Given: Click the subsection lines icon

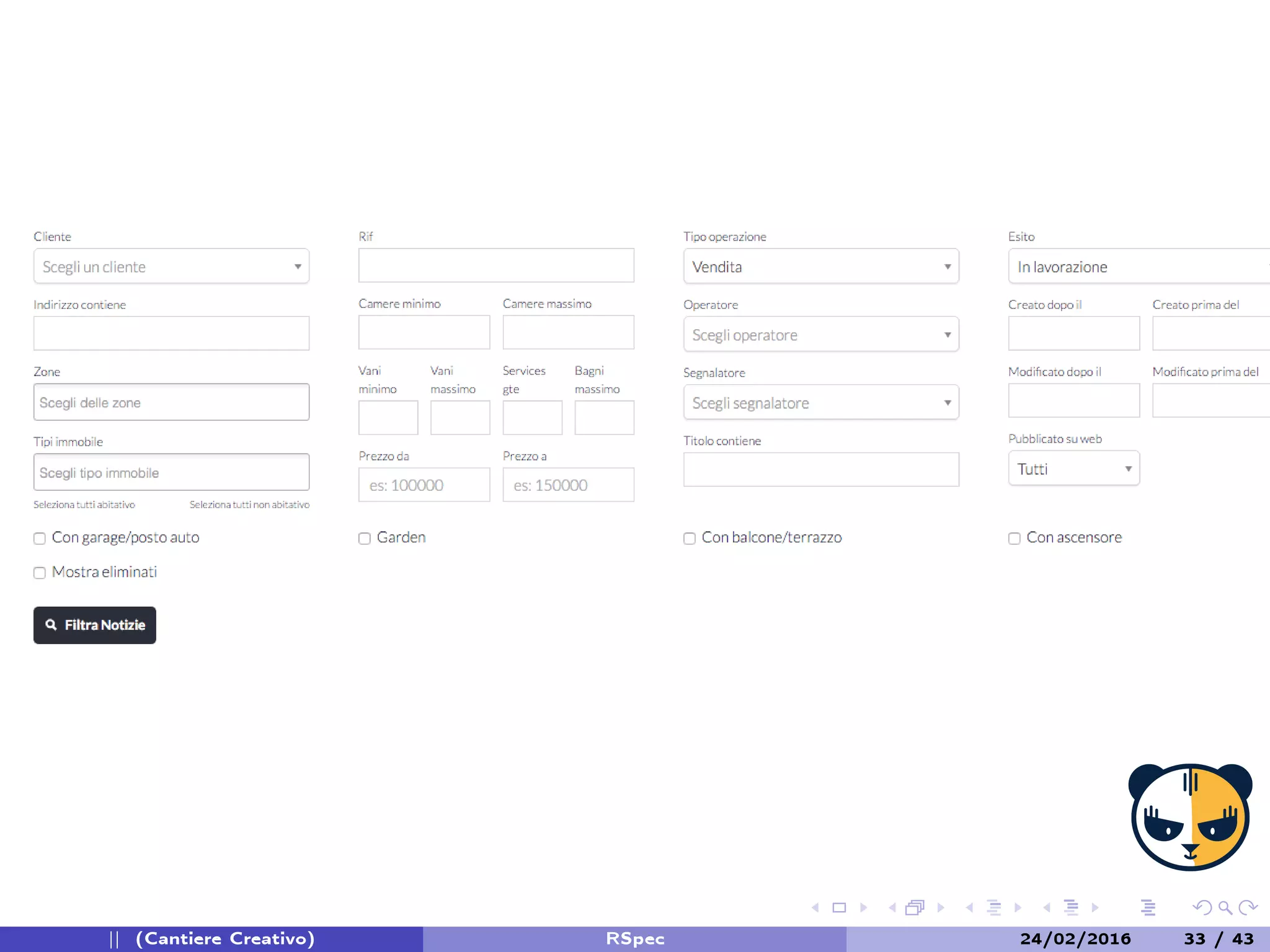Looking at the screenshot, I should click(994, 907).
